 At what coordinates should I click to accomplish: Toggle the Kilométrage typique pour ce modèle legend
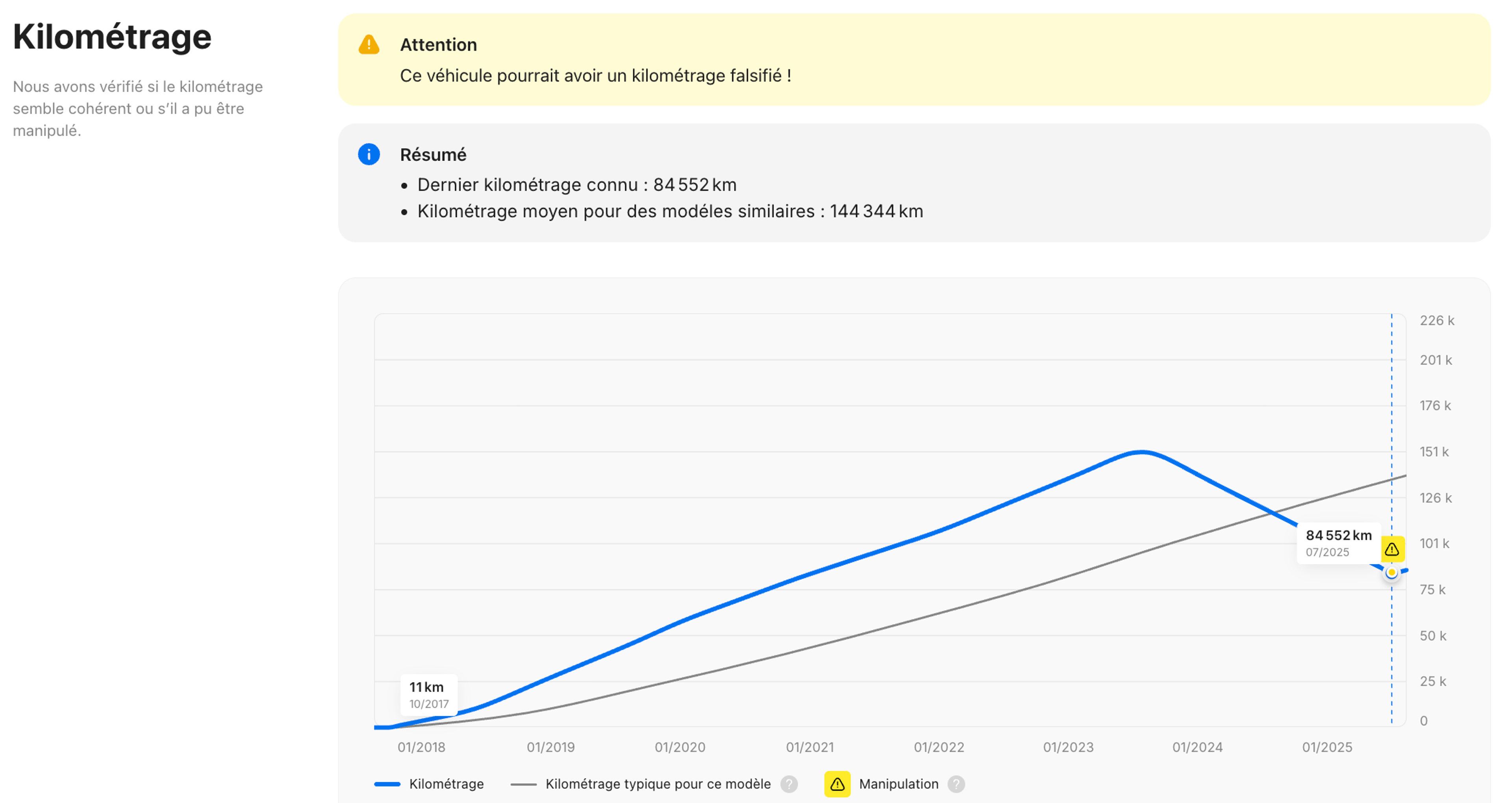pos(640,784)
